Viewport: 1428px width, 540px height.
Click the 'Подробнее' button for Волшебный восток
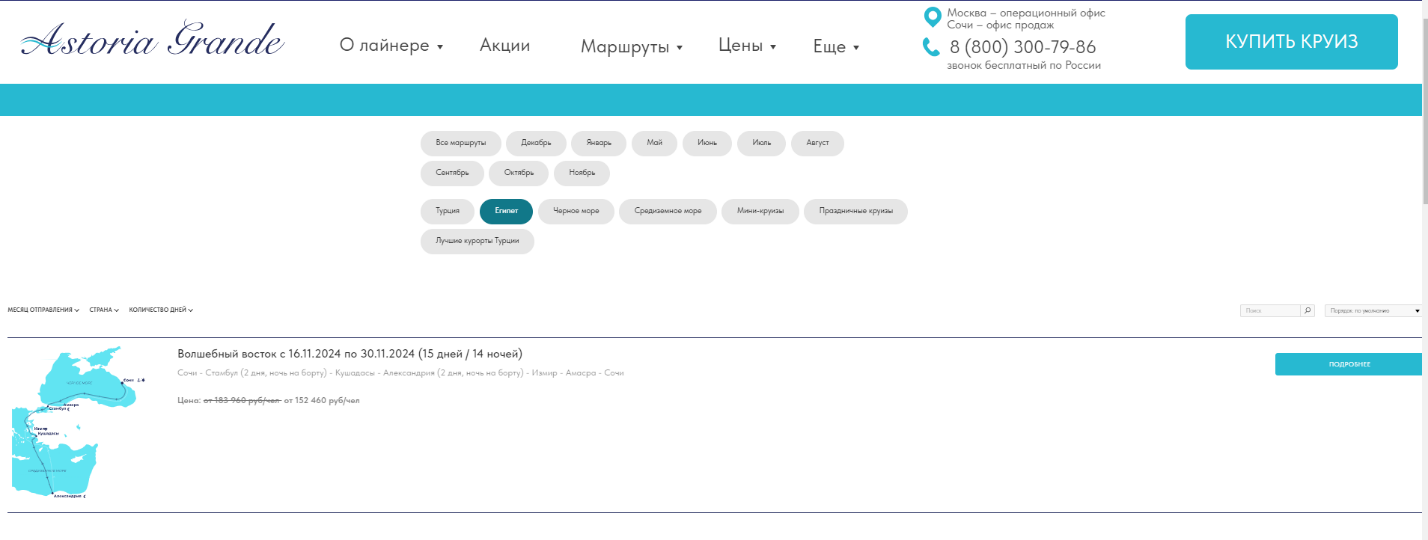(x=1348, y=364)
